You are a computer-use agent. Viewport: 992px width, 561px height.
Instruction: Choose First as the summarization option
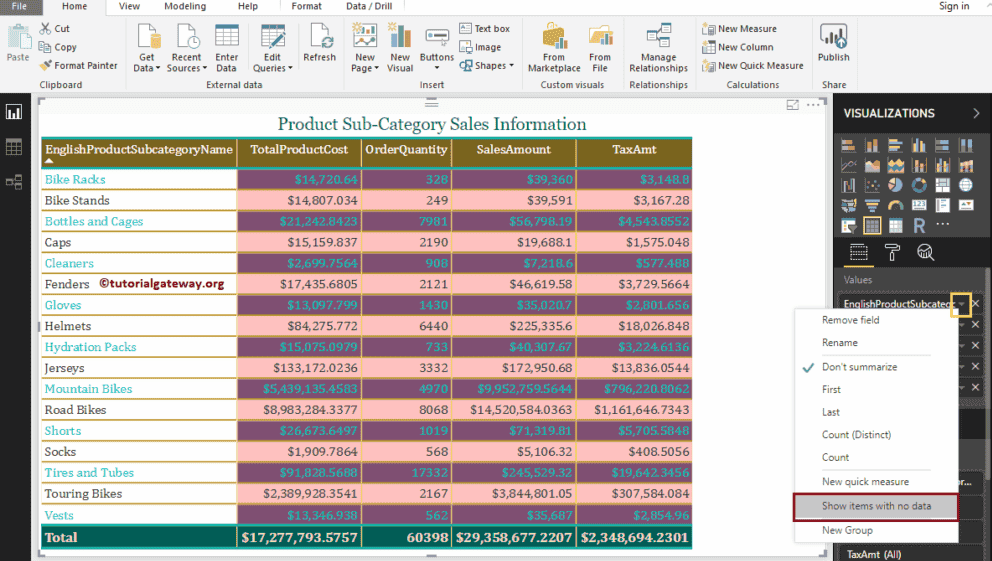[831, 390]
